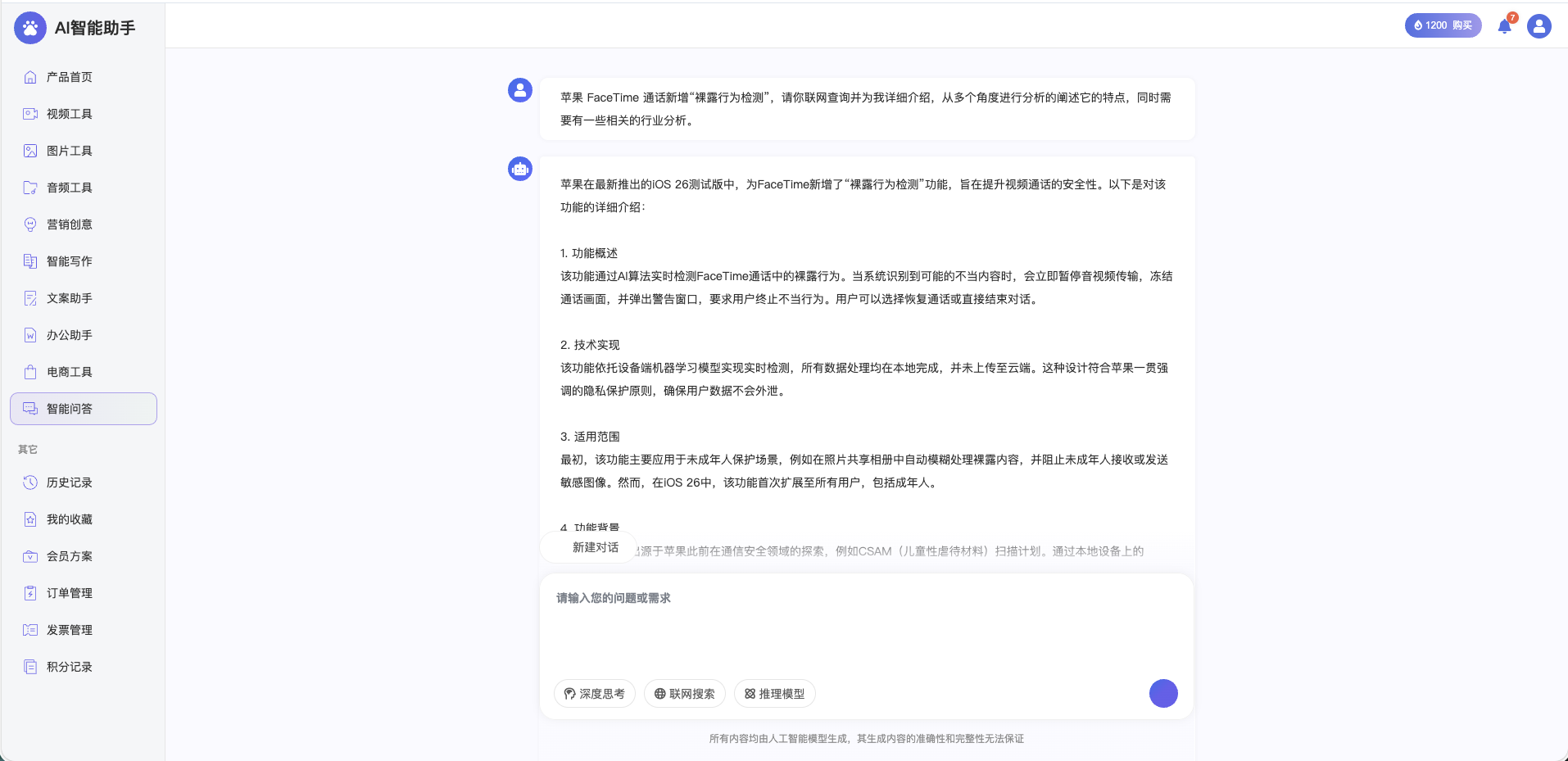
Task: Expand 我的收藏 from the sidebar
Action: coord(70,519)
